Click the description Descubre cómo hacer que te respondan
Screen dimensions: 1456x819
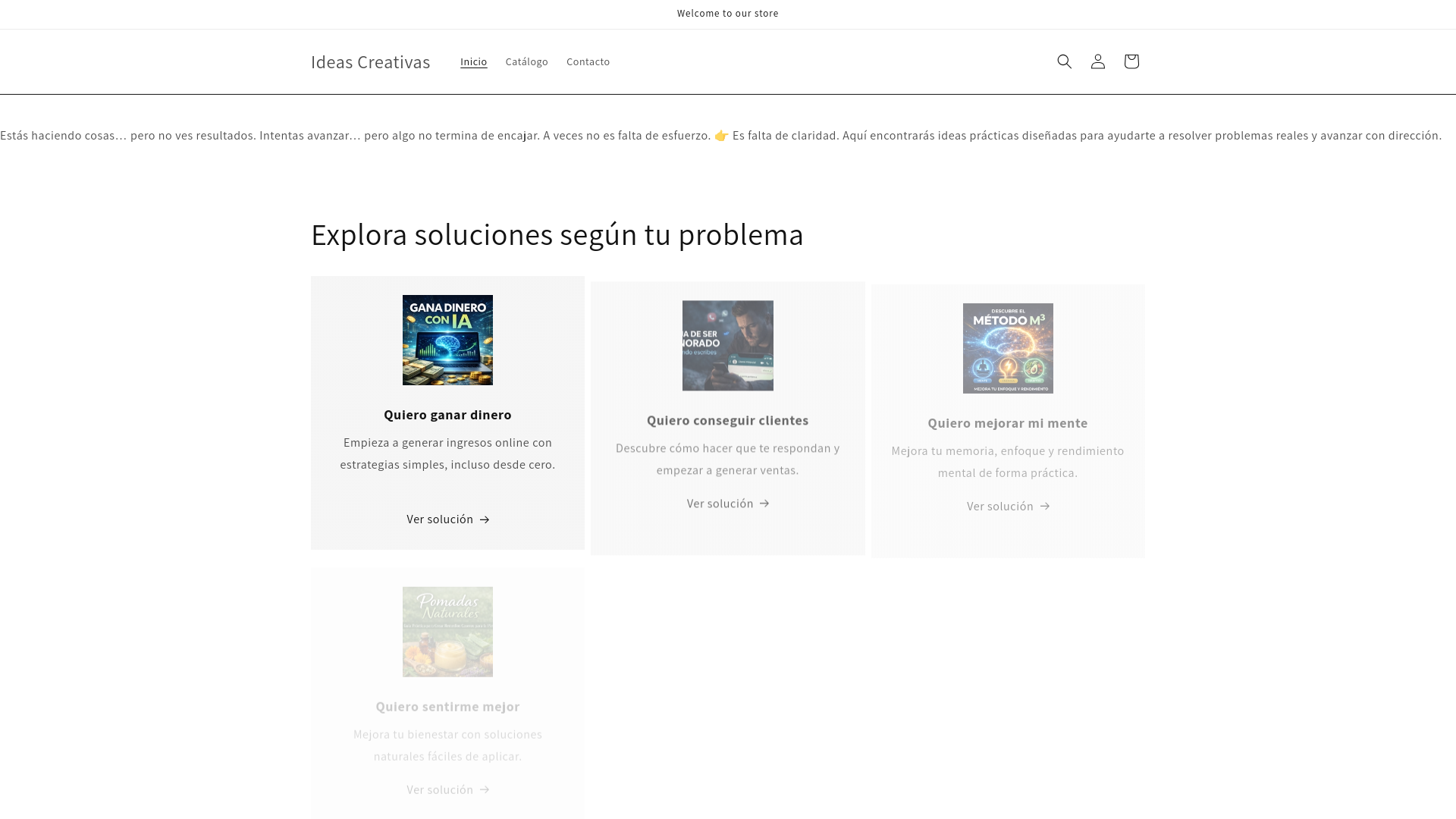click(x=728, y=459)
